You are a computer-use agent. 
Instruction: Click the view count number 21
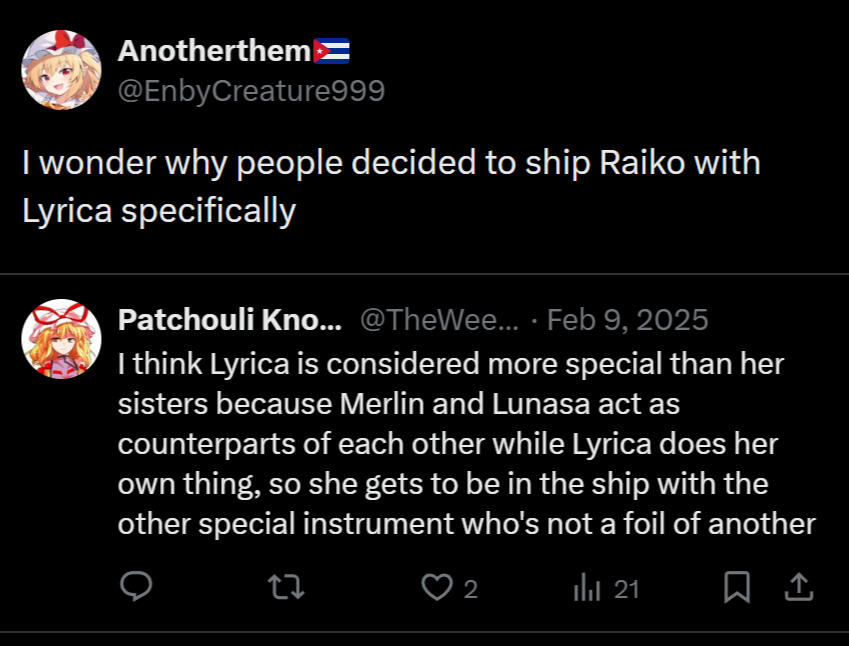point(626,589)
